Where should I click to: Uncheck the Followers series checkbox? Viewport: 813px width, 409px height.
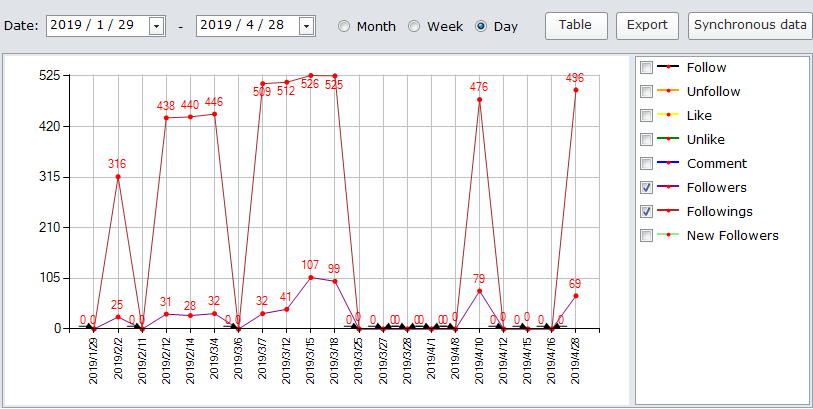point(646,188)
